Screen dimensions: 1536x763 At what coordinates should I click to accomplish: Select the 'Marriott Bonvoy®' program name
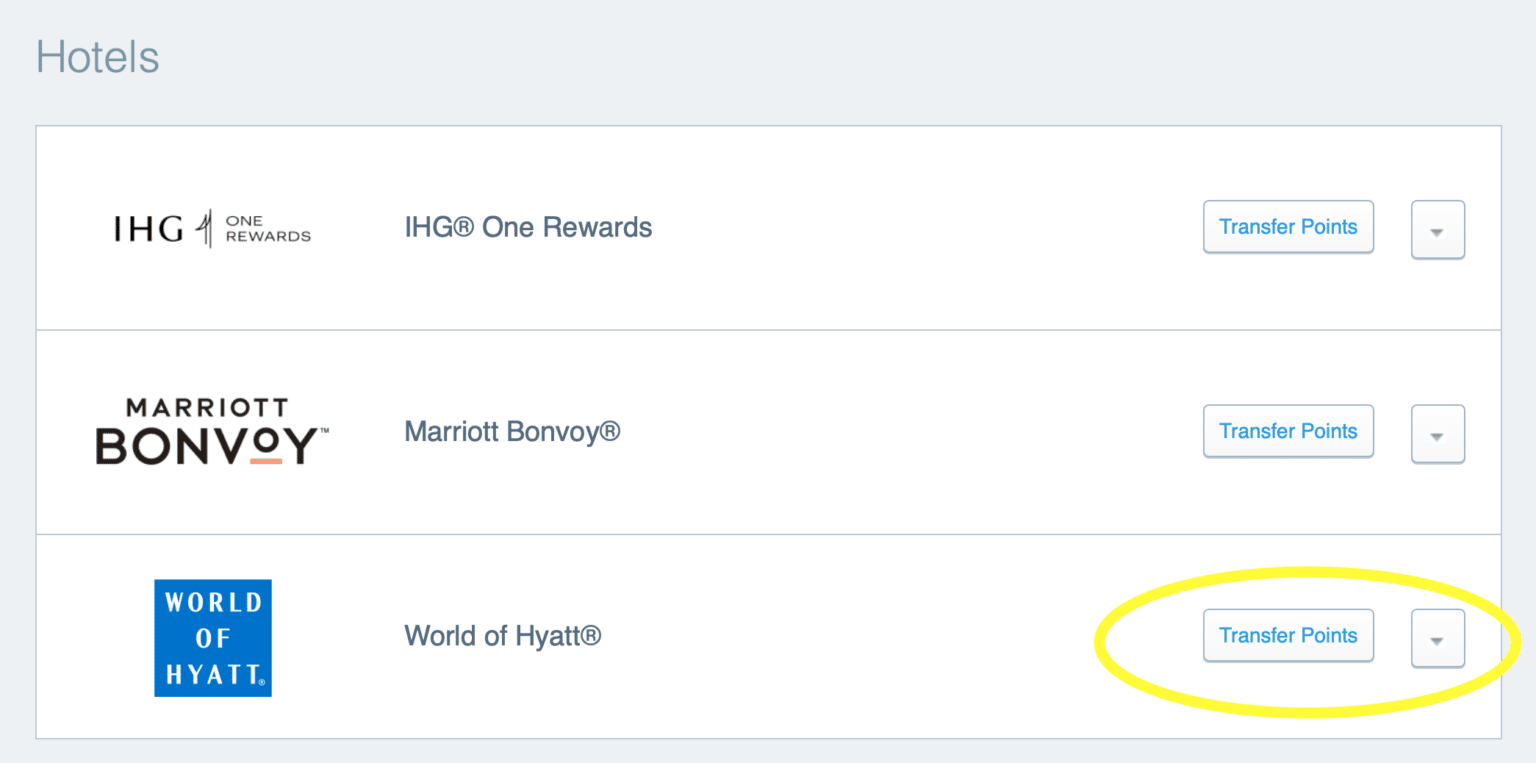tap(512, 431)
